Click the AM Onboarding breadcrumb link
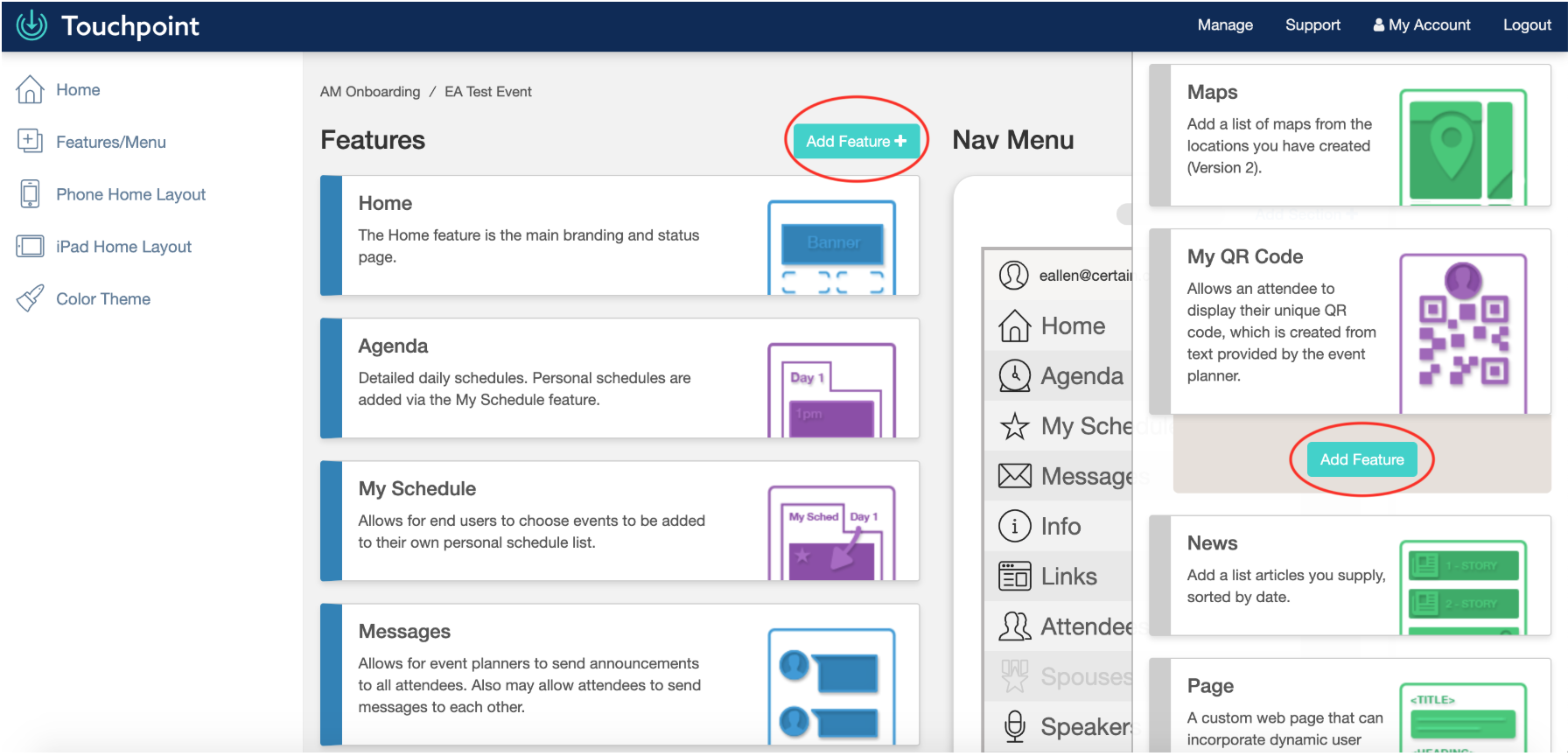Image resolution: width=1568 pixels, height=756 pixels. click(x=370, y=92)
